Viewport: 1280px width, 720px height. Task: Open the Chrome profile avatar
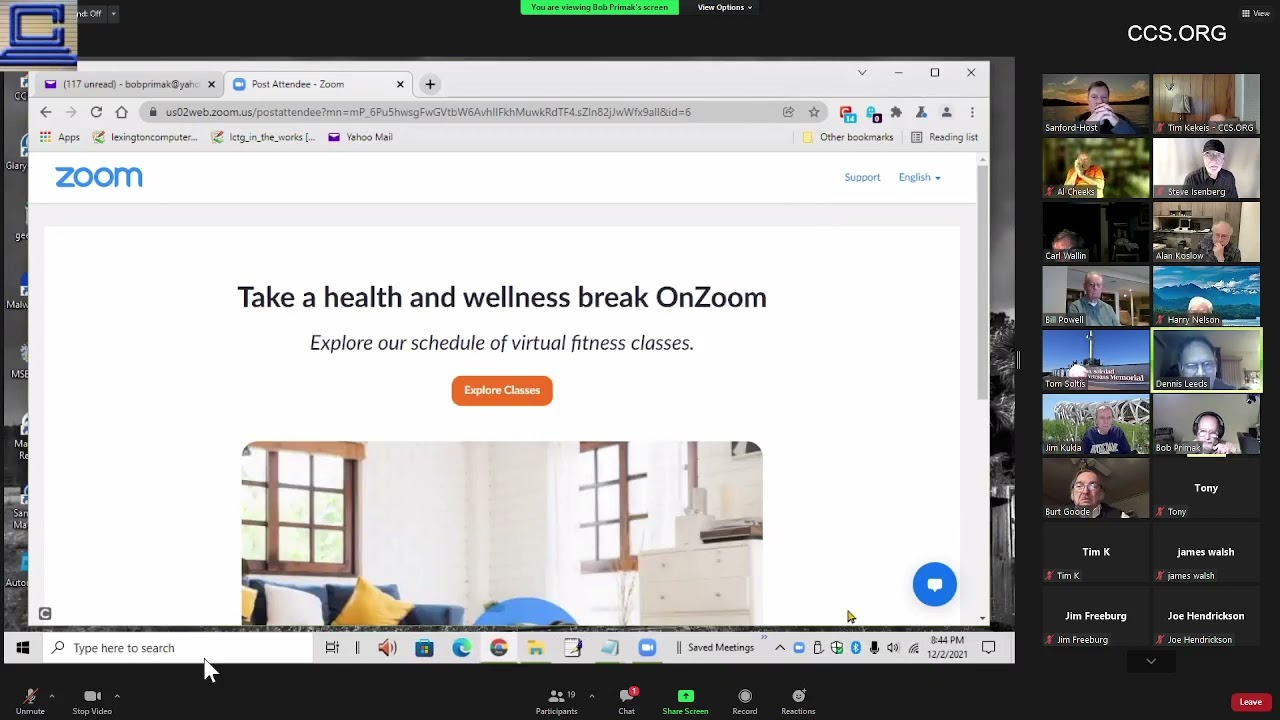[x=946, y=112]
